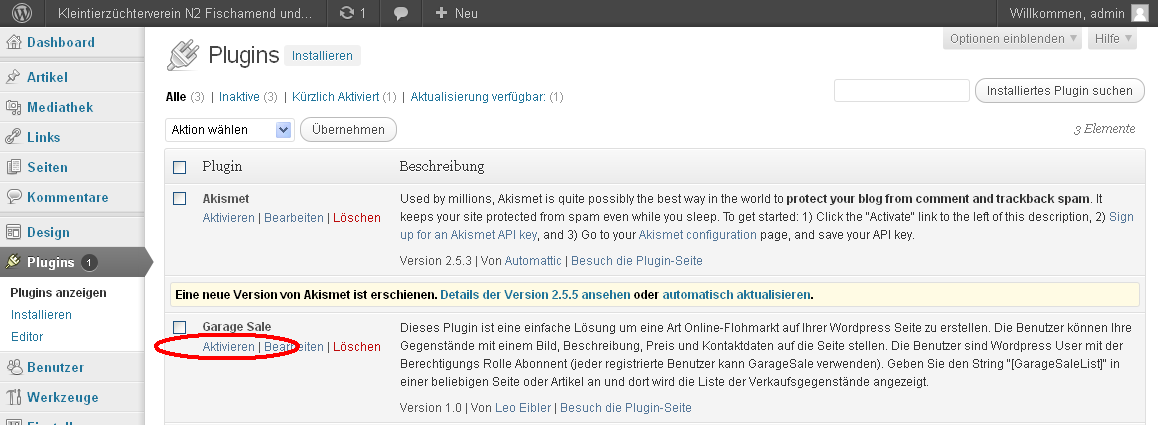Open the Aktion wählen dropdown
Image resolution: width=1158 pixels, height=425 pixels.
tap(229, 130)
